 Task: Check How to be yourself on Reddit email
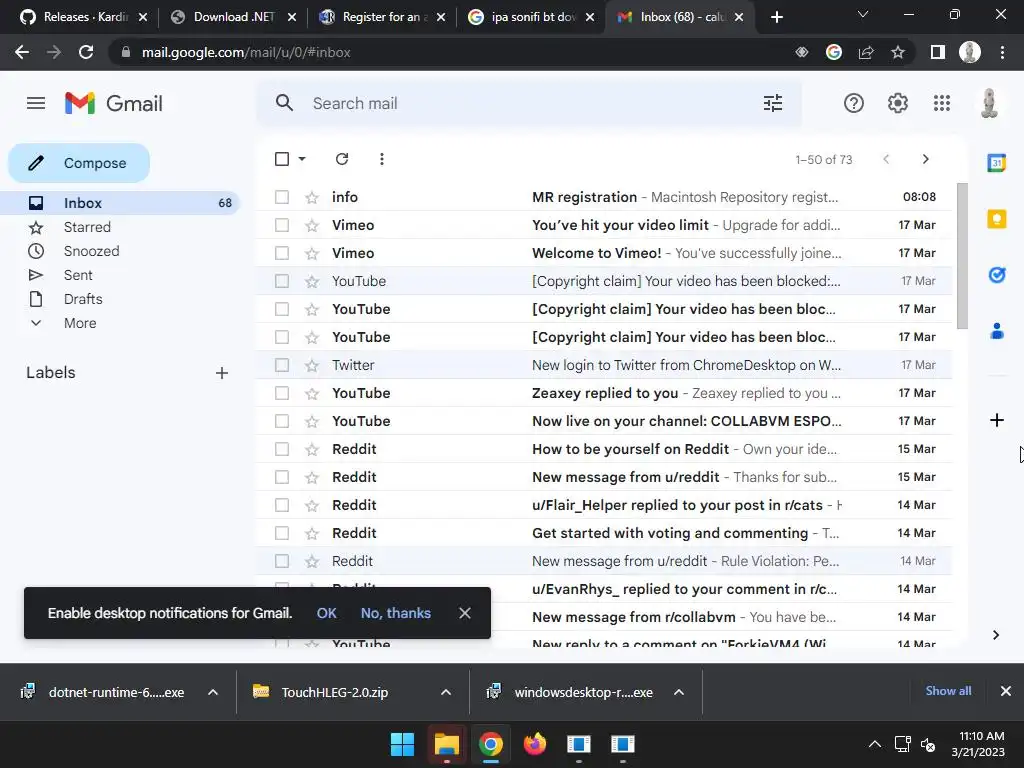[282, 449]
